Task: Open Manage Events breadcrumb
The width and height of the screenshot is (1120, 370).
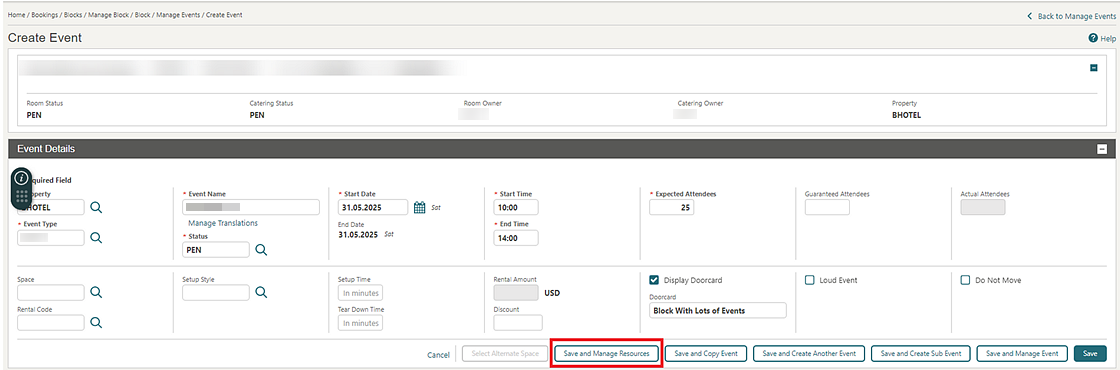Action: (179, 15)
